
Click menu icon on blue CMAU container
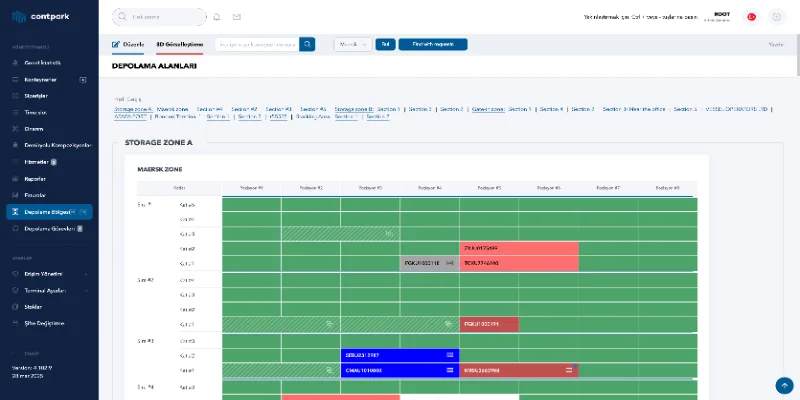449,370
